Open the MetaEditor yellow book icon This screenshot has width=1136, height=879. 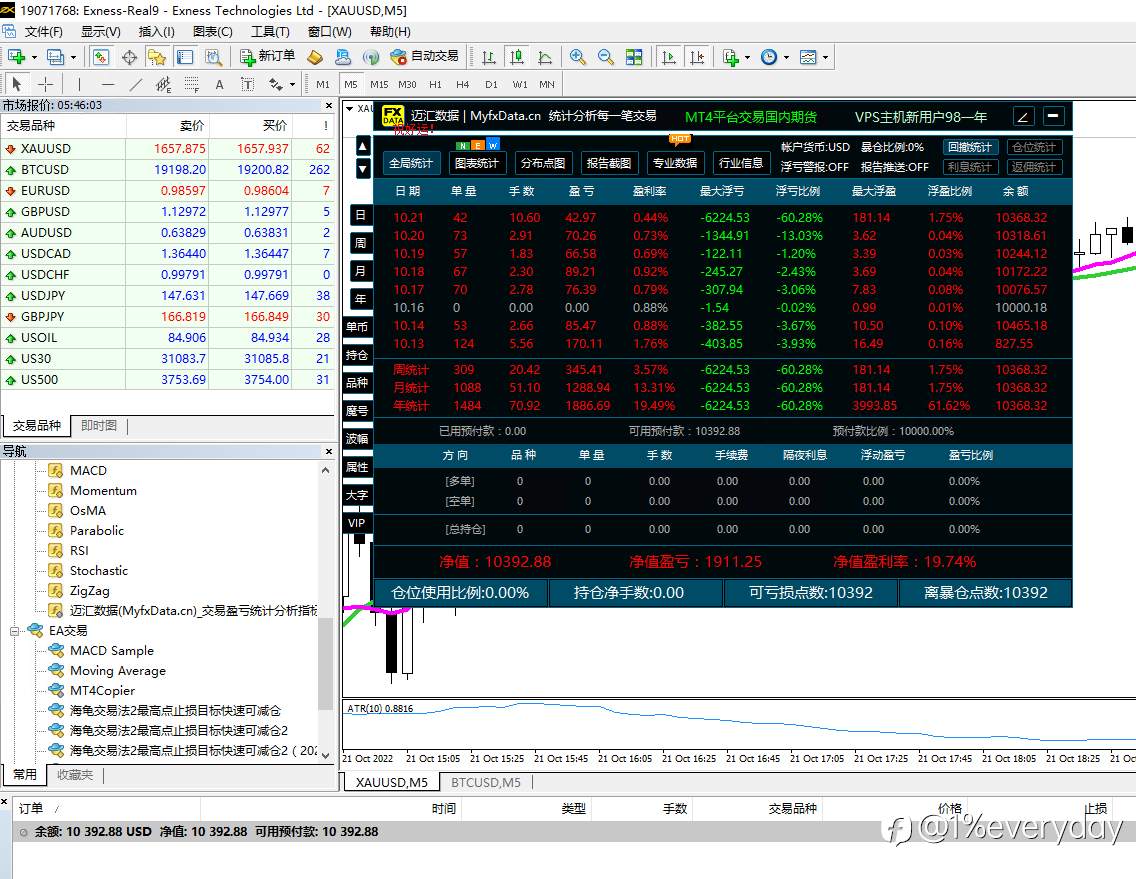(x=314, y=57)
